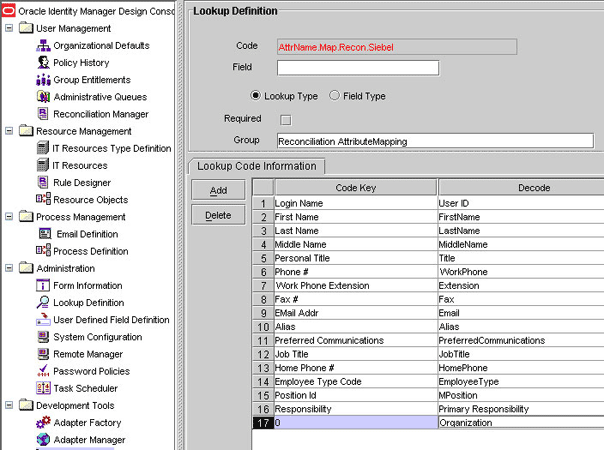This screenshot has width=604, height=450.
Task: Collapse the Development Tools tree node
Action: 9,405
